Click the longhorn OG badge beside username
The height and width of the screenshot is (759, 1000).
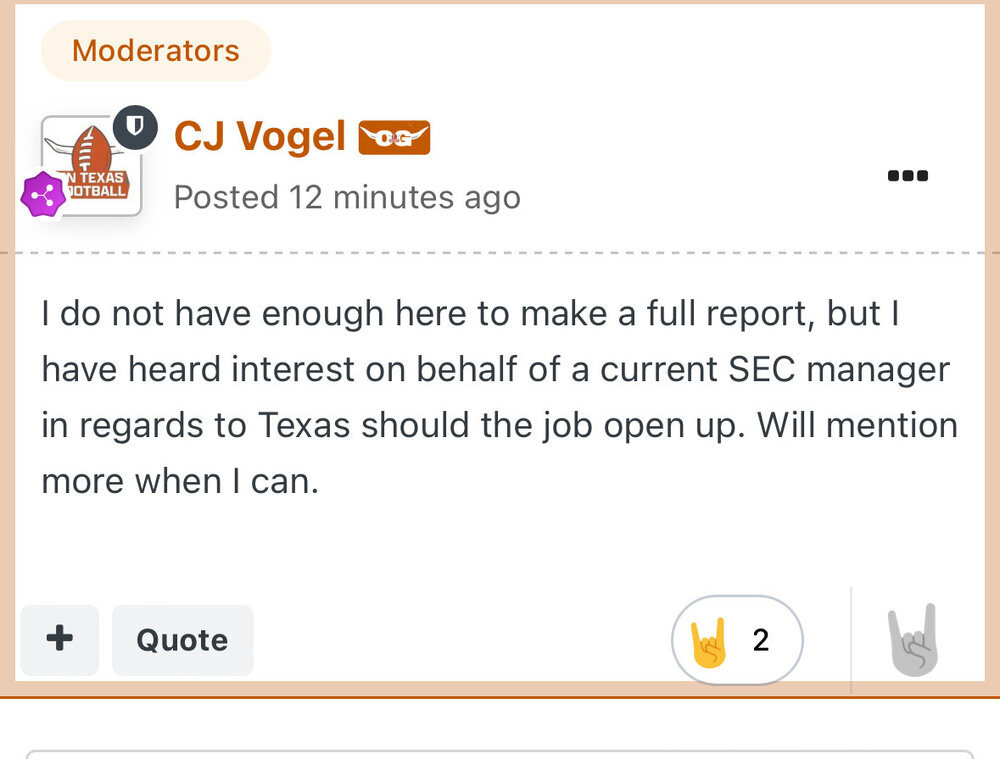(x=394, y=137)
